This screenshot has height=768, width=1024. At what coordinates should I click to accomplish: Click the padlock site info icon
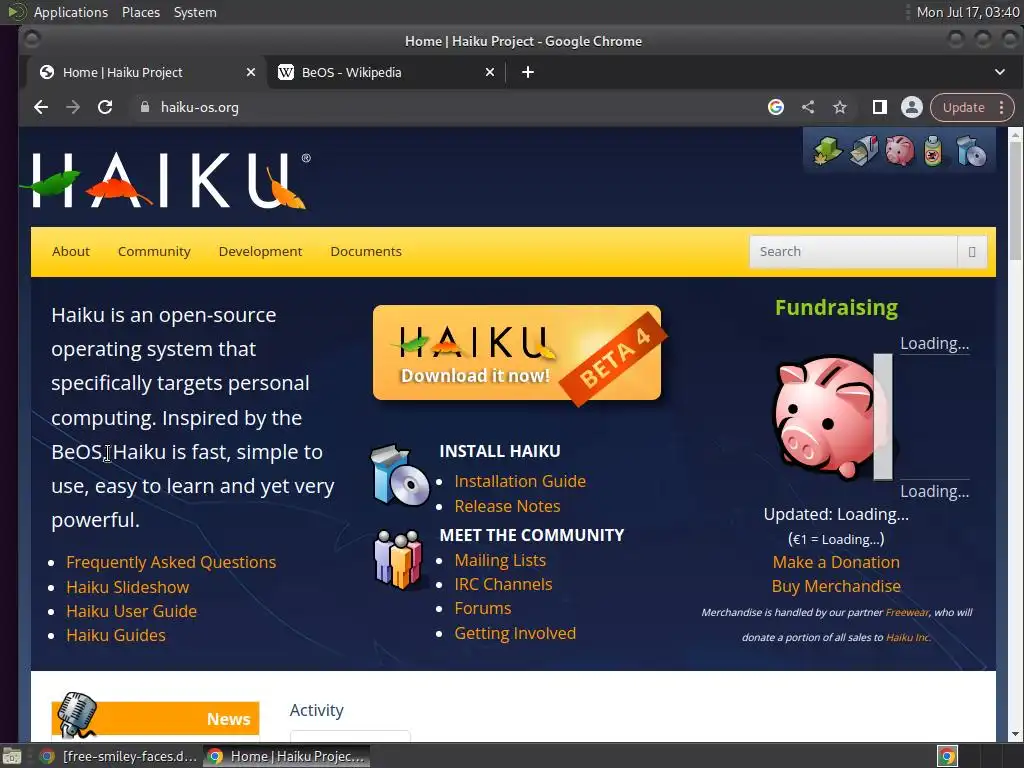[145, 107]
